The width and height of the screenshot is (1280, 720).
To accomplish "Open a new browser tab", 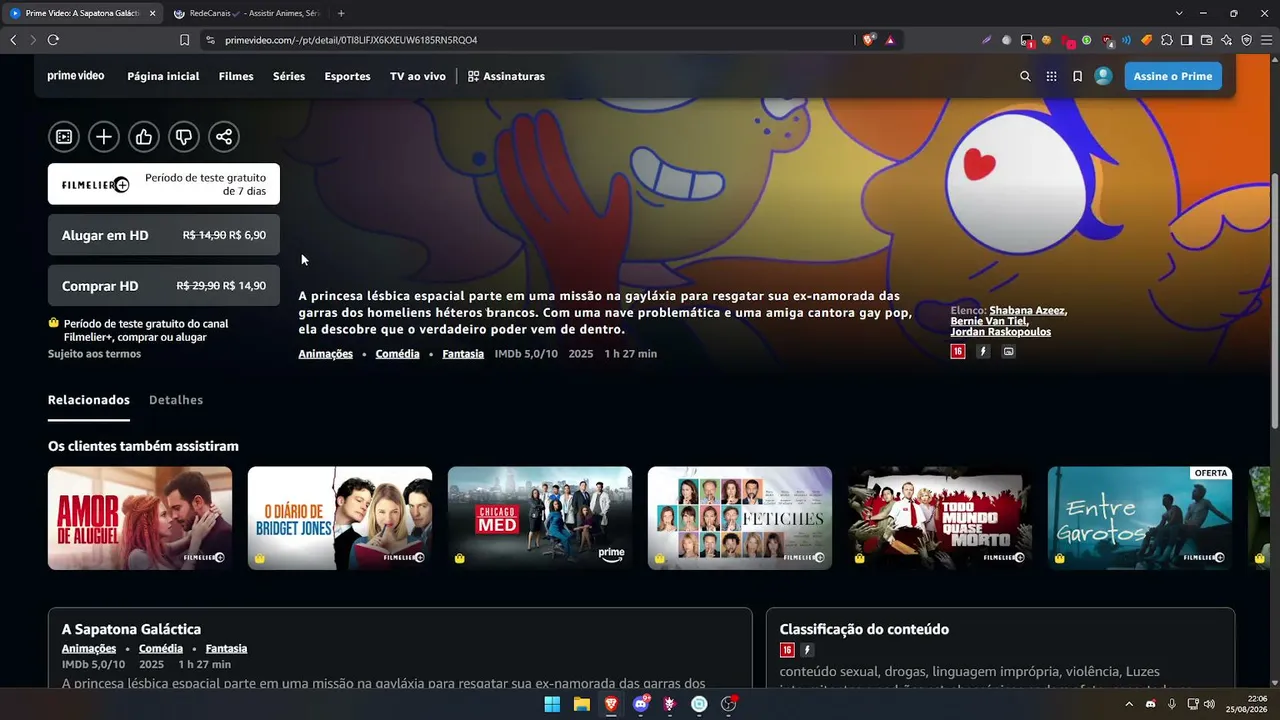I will tap(341, 13).
